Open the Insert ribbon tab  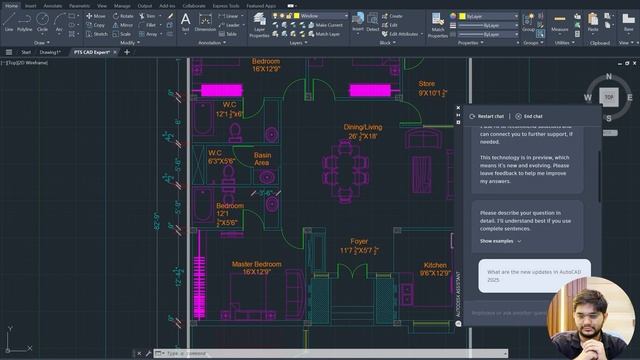(x=31, y=6)
